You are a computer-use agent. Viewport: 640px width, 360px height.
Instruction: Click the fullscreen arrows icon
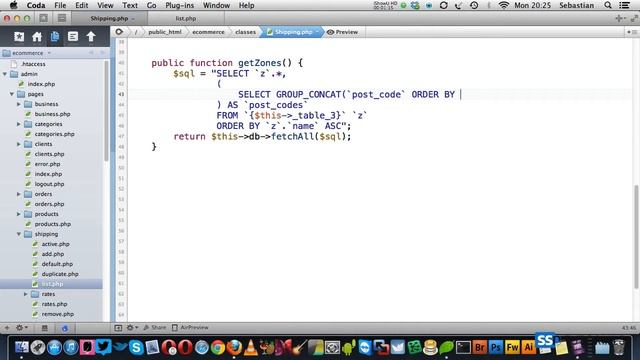634,18
